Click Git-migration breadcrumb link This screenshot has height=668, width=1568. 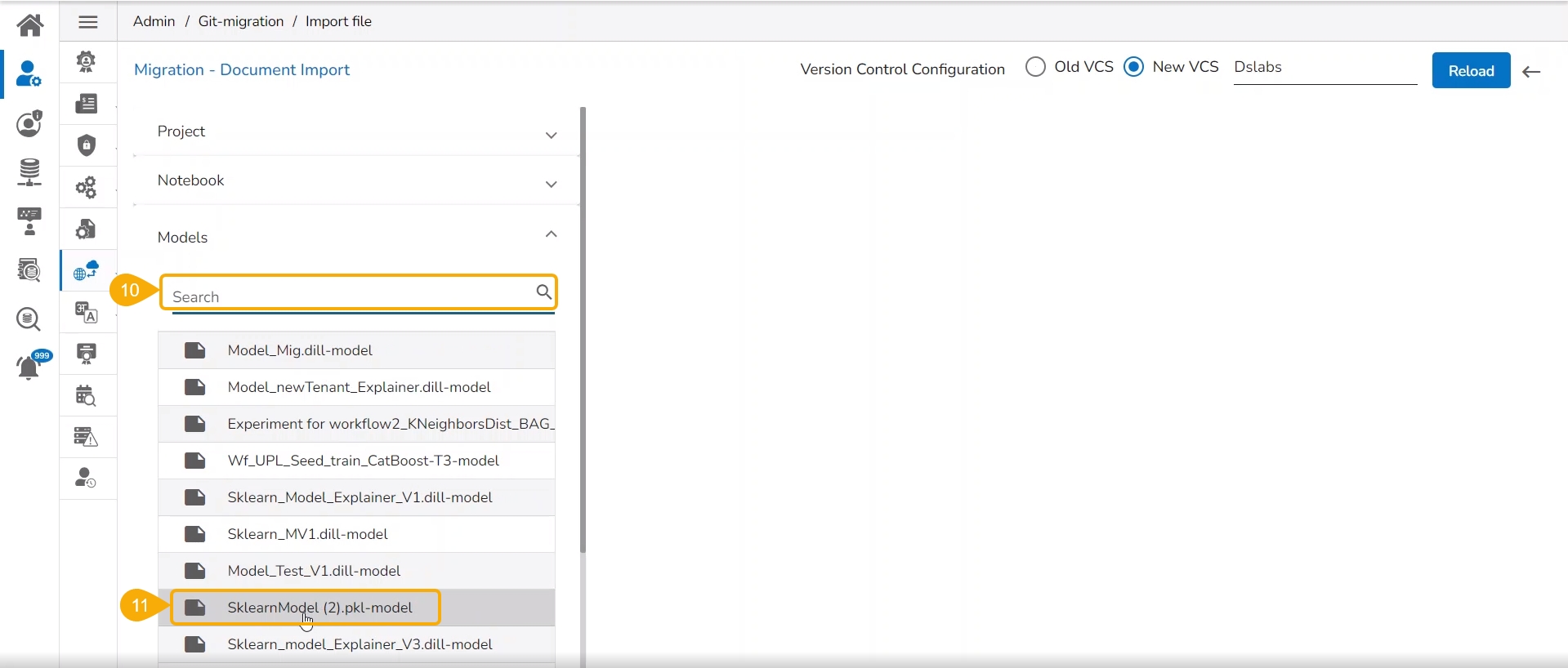click(241, 21)
